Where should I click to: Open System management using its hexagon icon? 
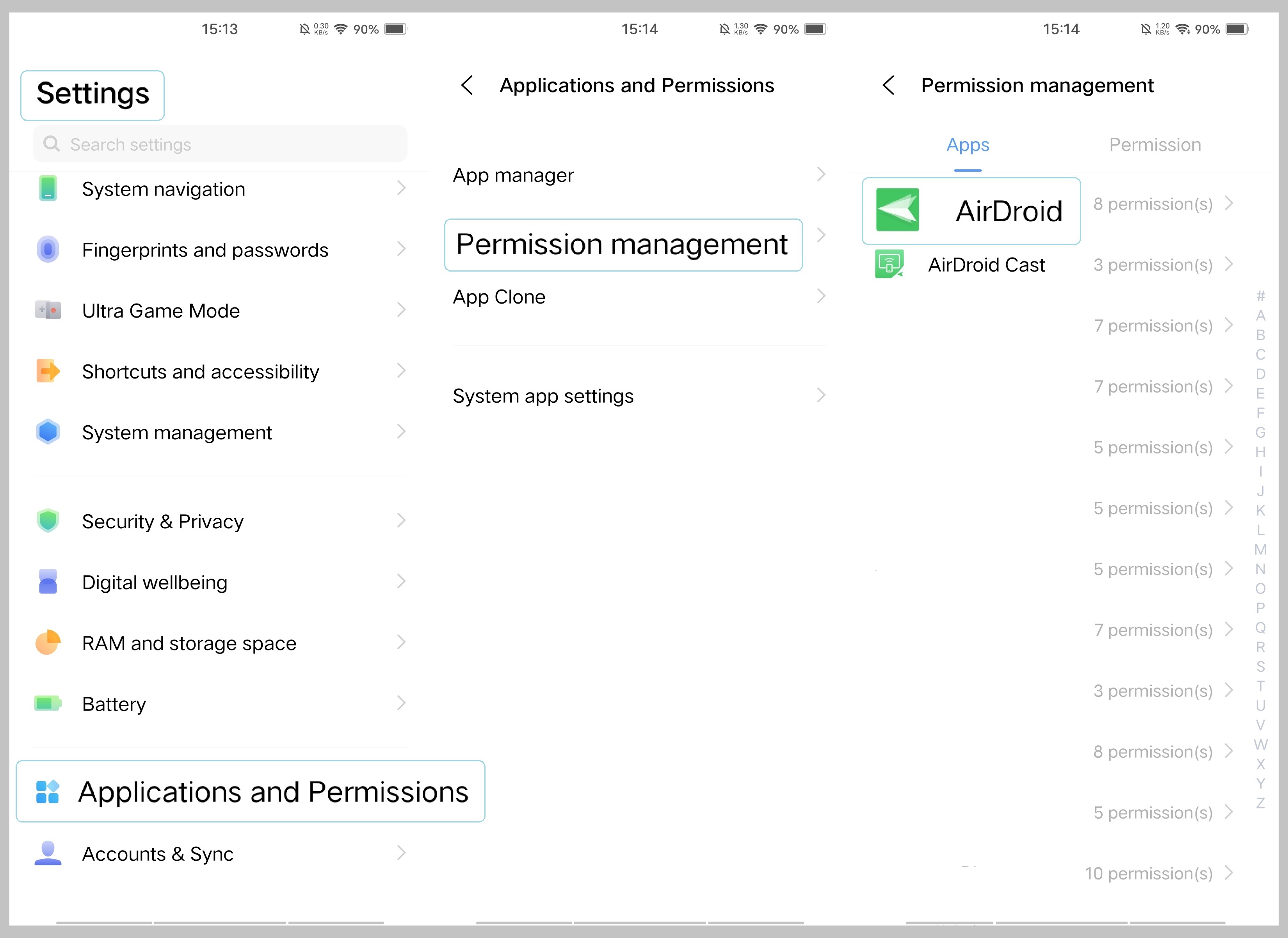tap(48, 432)
